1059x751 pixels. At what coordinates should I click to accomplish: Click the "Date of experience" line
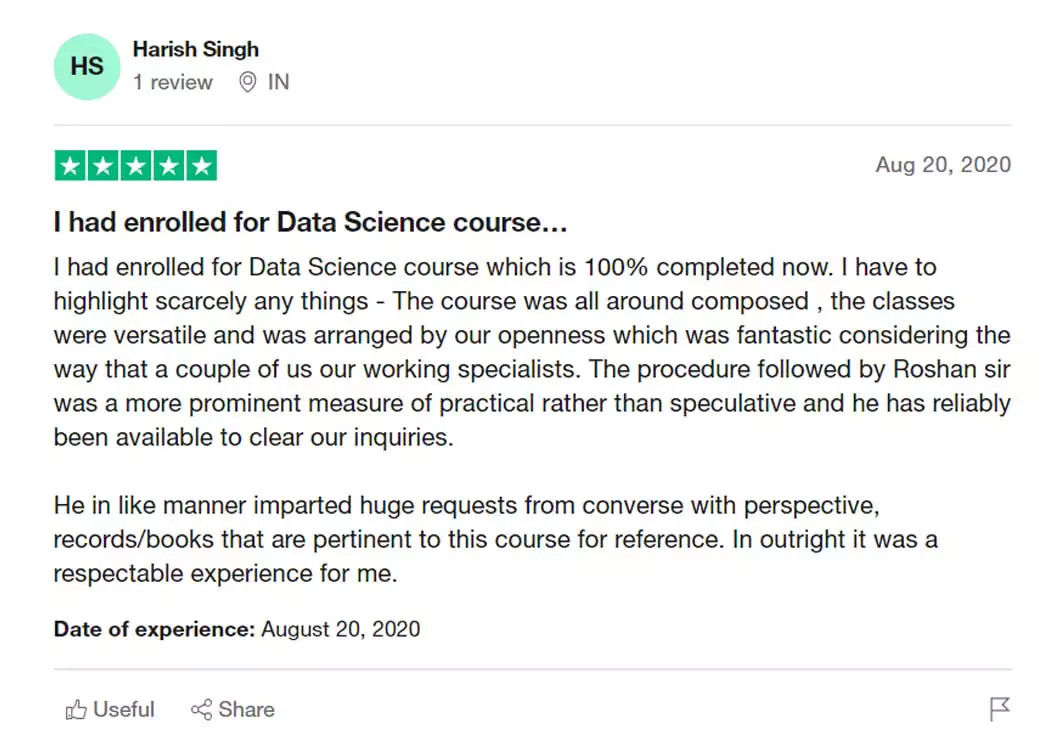tap(237, 629)
